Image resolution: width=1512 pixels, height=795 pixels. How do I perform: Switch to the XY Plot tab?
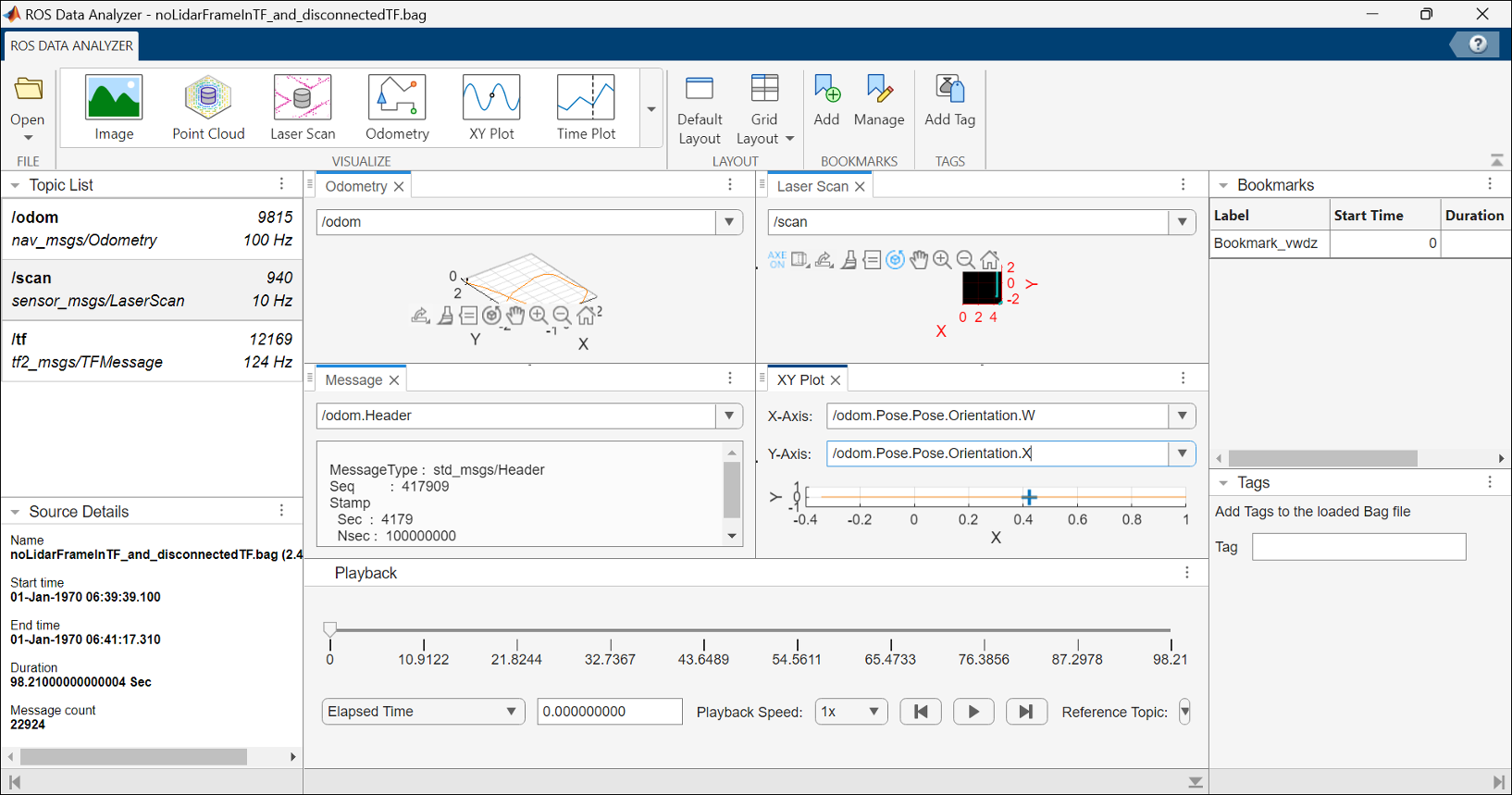(x=800, y=380)
